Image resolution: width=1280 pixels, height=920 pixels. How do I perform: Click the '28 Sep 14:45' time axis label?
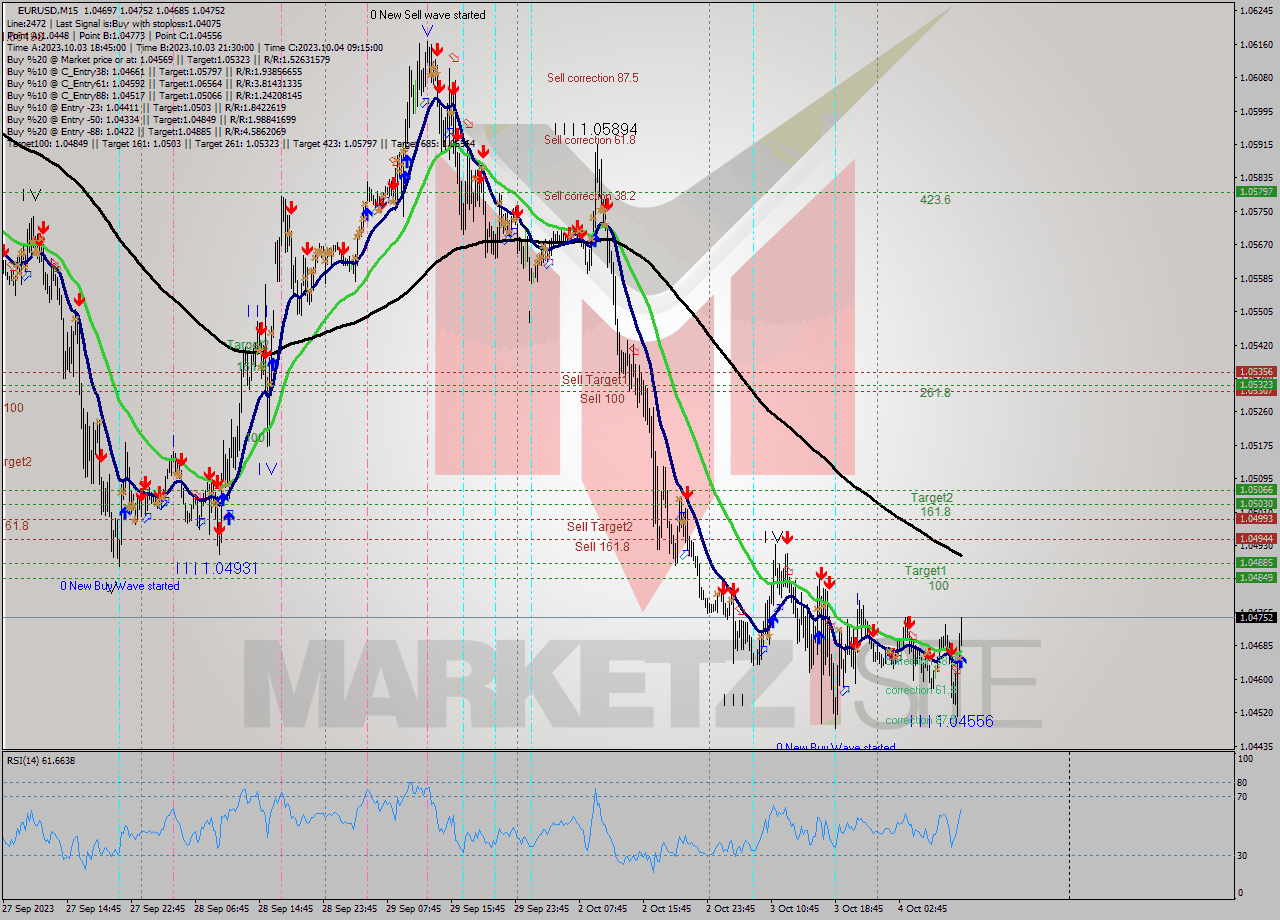click(x=286, y=909)
